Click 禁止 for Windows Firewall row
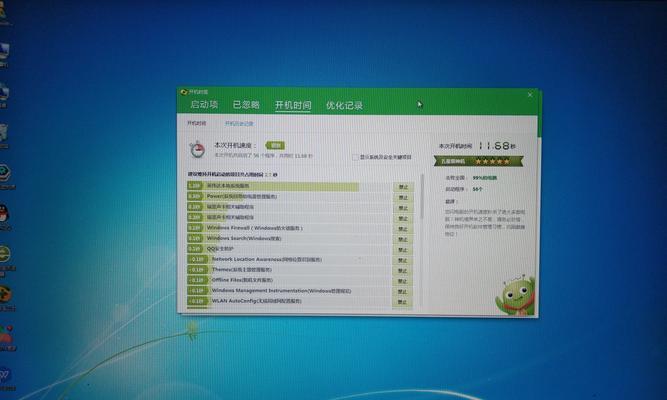667x400 pixels. tap(402, 229)
